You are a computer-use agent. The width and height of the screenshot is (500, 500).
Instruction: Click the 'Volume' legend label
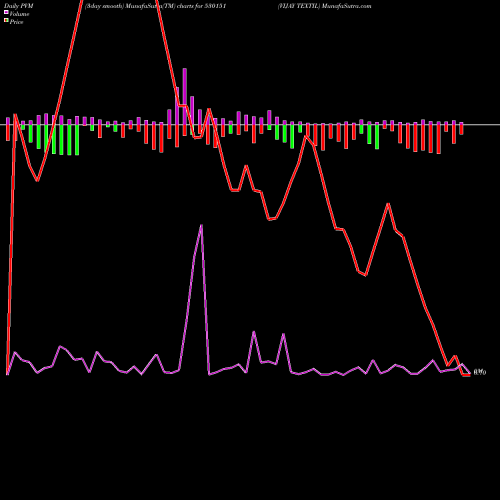point(19,14)
